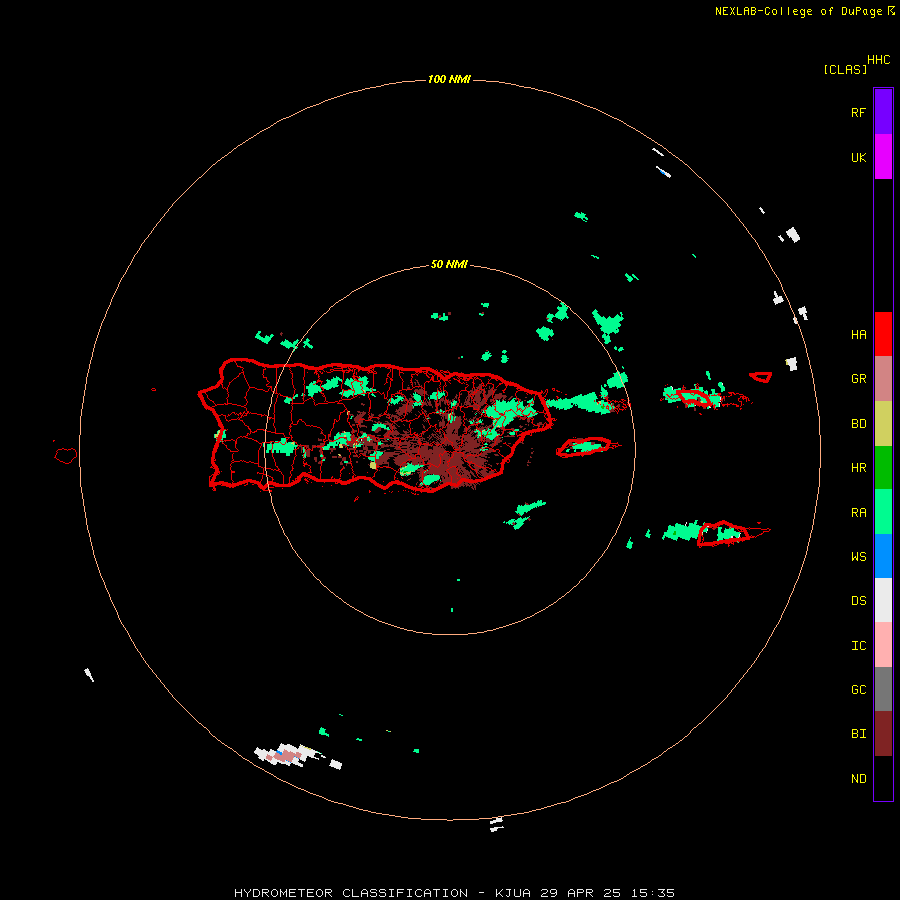This screenshot has height=900, width=900.
Task: Select the IC light pink legend swatch
Action: click(883, 645)
